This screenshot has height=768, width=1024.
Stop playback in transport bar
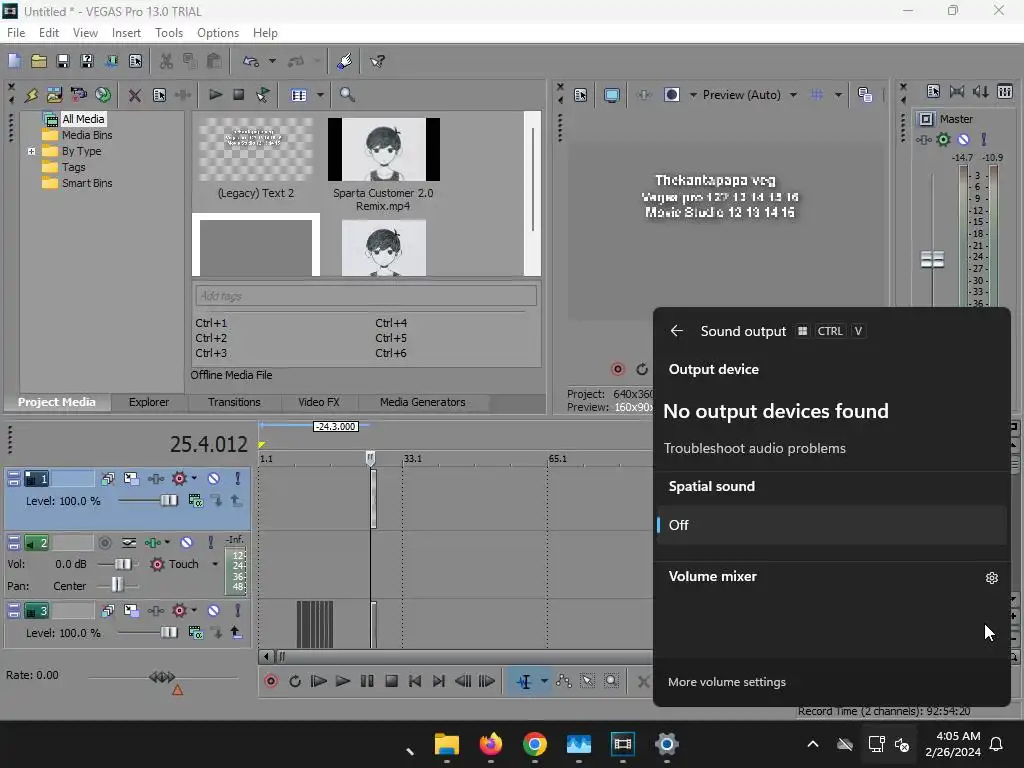click(391, 681)
